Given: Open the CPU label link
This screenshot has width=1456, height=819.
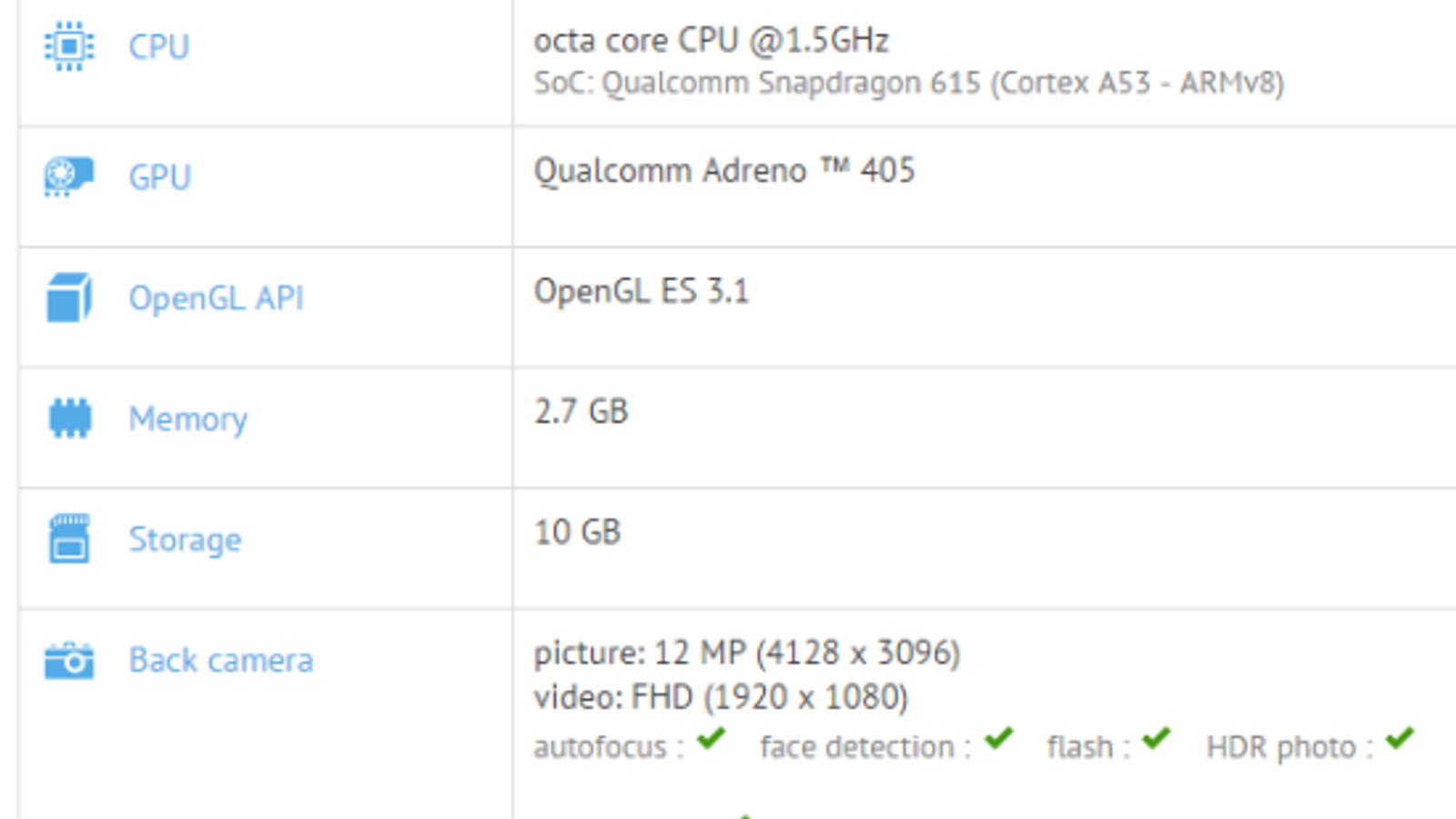Looking at the screenshot, I should pos(159,46).
